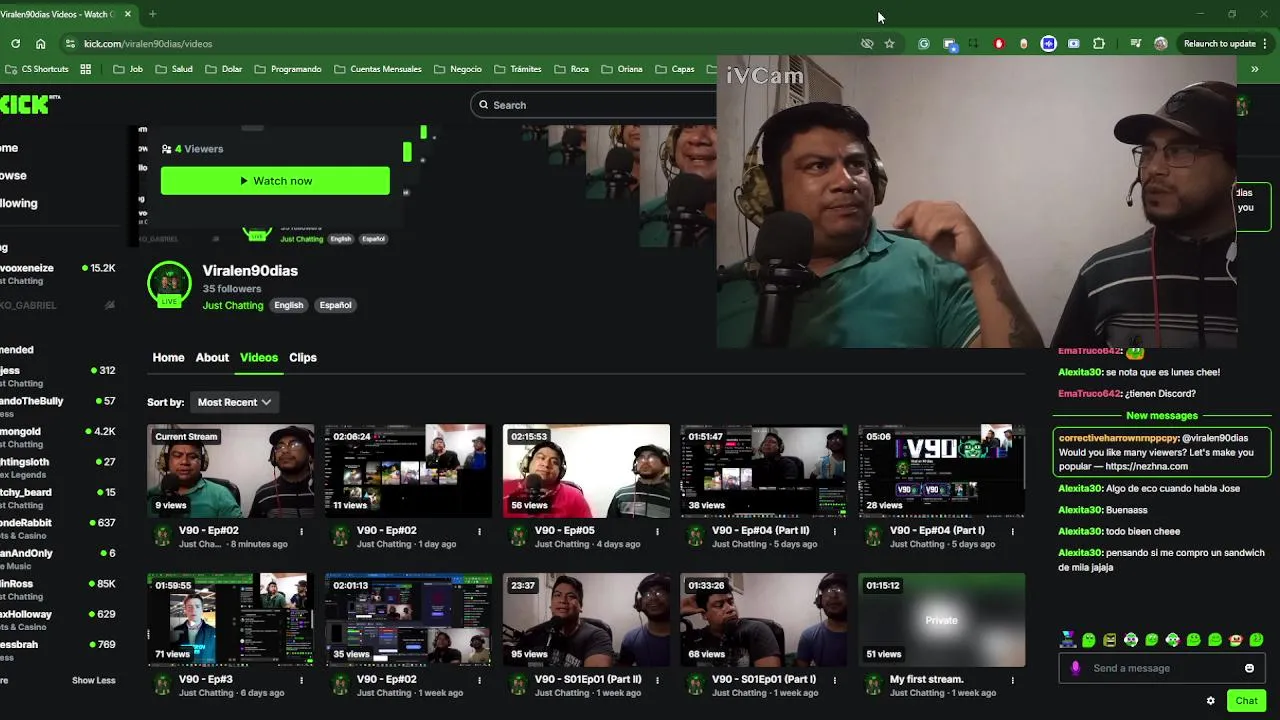Reload the page in Chrome

pos(15,44)
